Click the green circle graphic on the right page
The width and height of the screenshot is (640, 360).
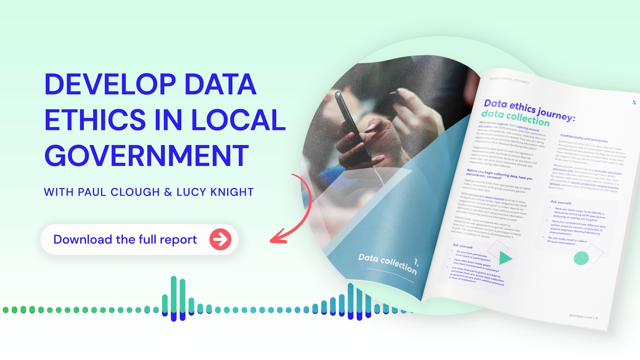[581, 258]
